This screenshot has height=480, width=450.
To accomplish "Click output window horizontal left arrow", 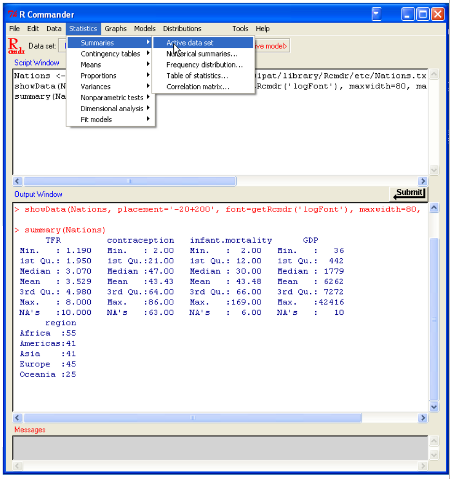I will (x=17, y=418).
